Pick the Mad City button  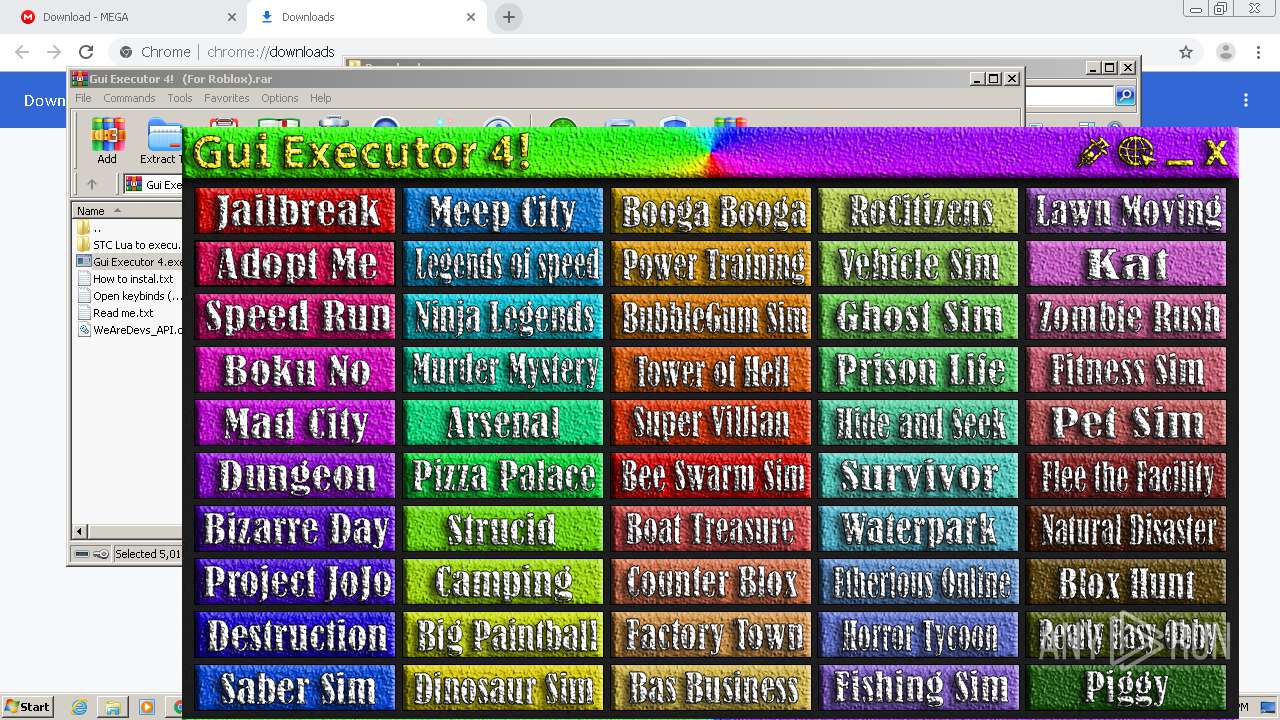point(297,423)
